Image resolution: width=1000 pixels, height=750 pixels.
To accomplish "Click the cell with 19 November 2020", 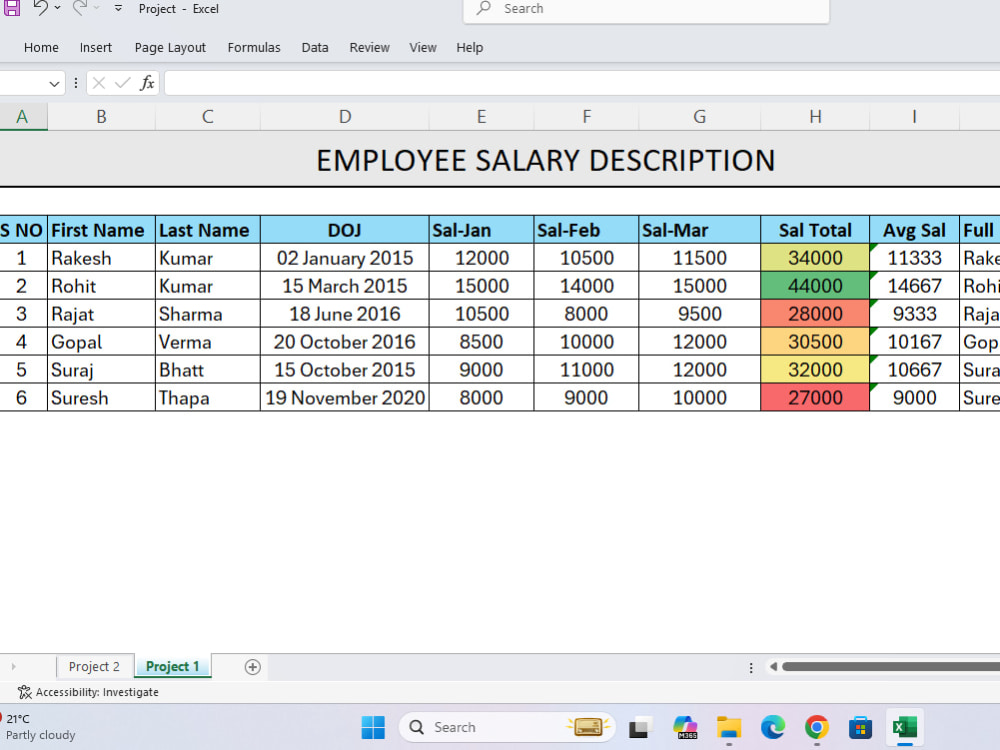I will [344, 397].
